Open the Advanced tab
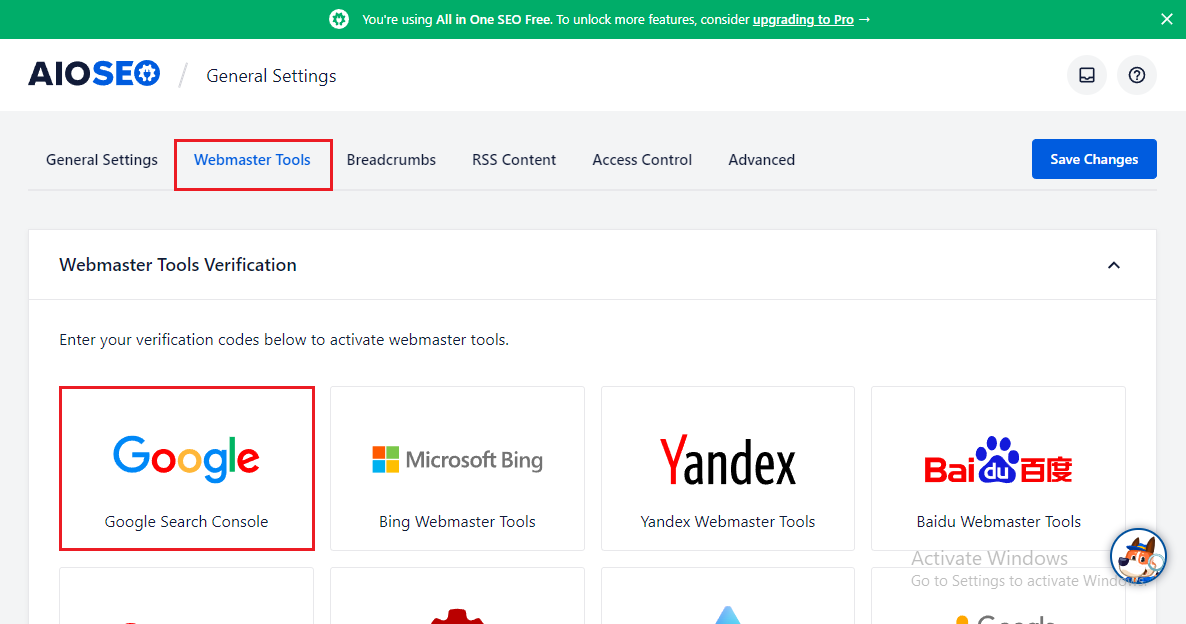 point(761,160)
